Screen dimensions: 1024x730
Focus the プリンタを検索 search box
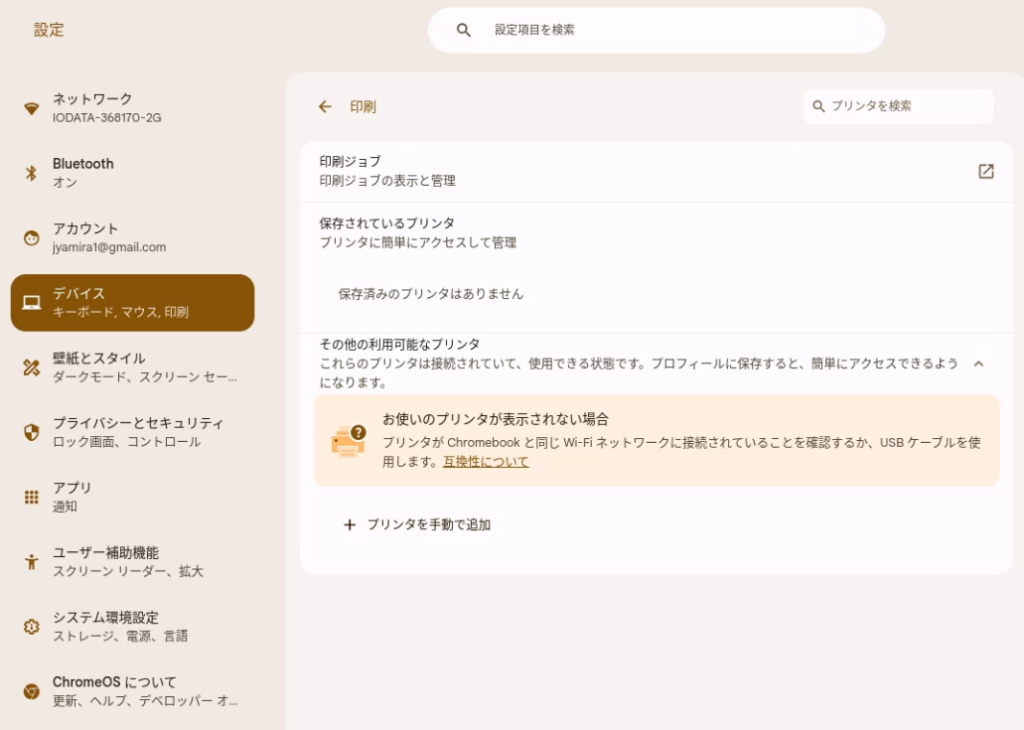point(898,106)
